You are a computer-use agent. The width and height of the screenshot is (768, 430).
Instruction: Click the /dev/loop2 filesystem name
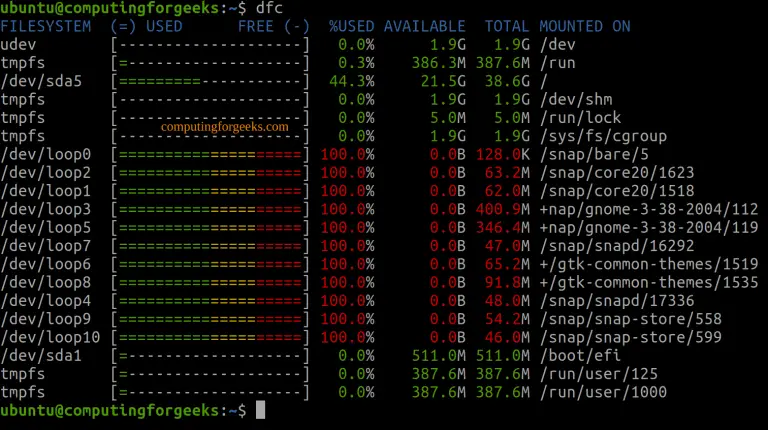pos(46,173)
